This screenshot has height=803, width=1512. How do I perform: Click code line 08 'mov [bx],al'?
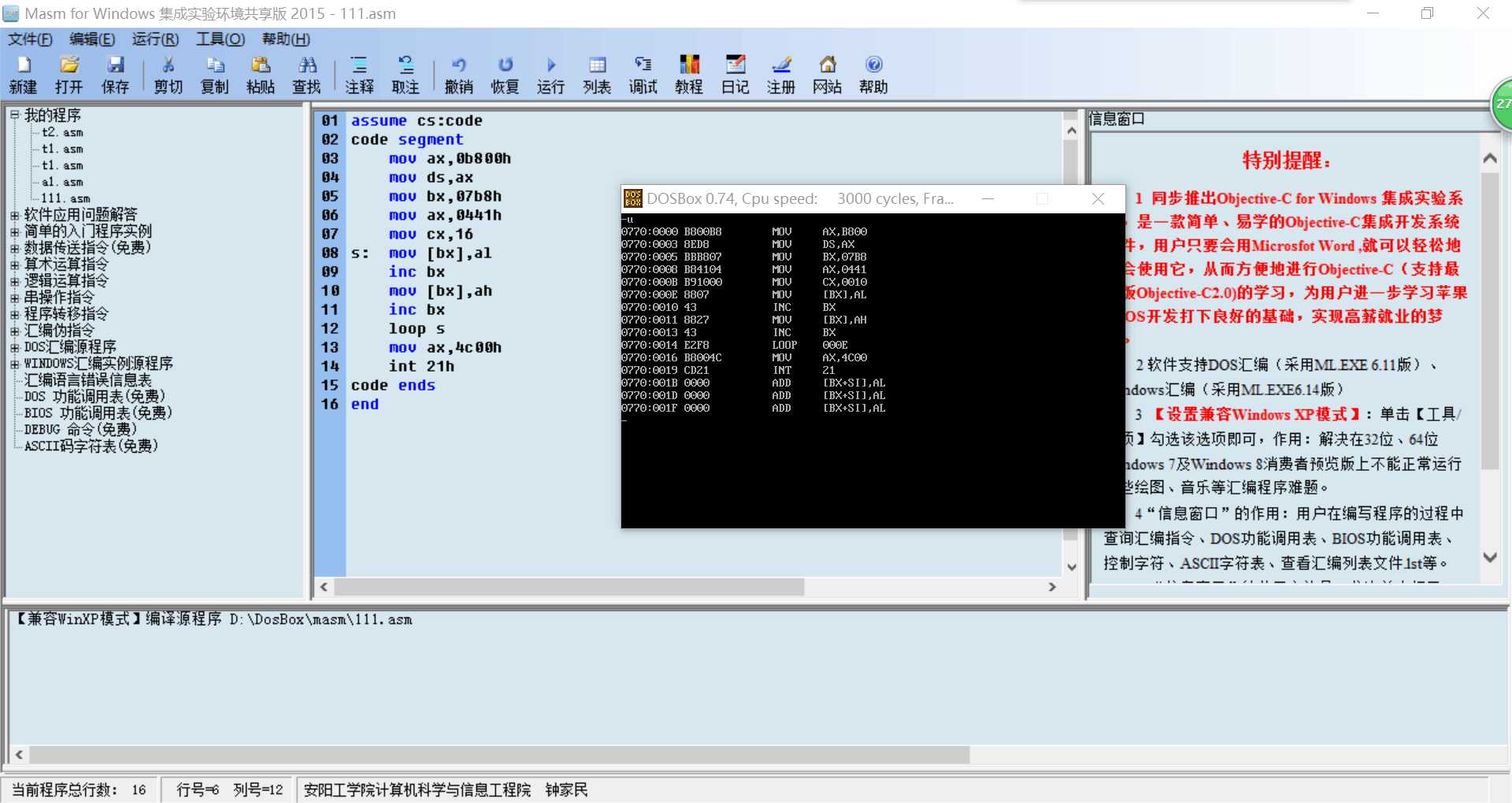[x=440, y=253]
